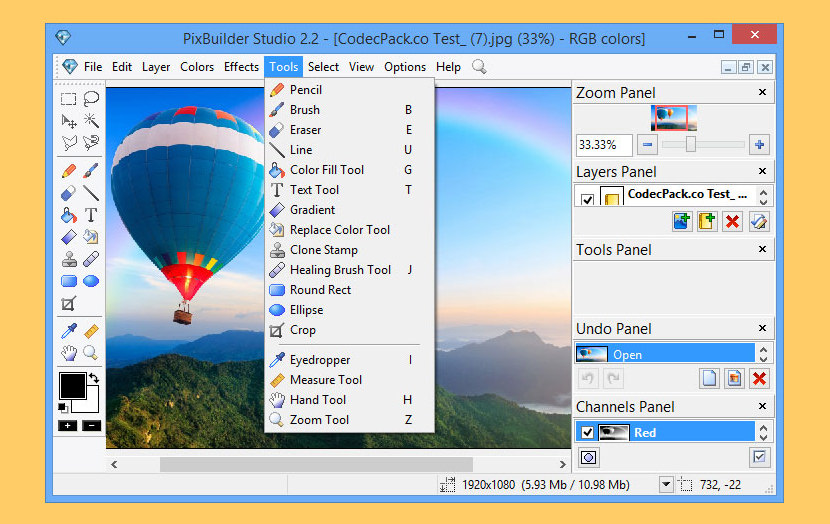Select the Magic Wand tool in toolbox
The width and height of the screenshot is (830, 524).
coord(91,121)
